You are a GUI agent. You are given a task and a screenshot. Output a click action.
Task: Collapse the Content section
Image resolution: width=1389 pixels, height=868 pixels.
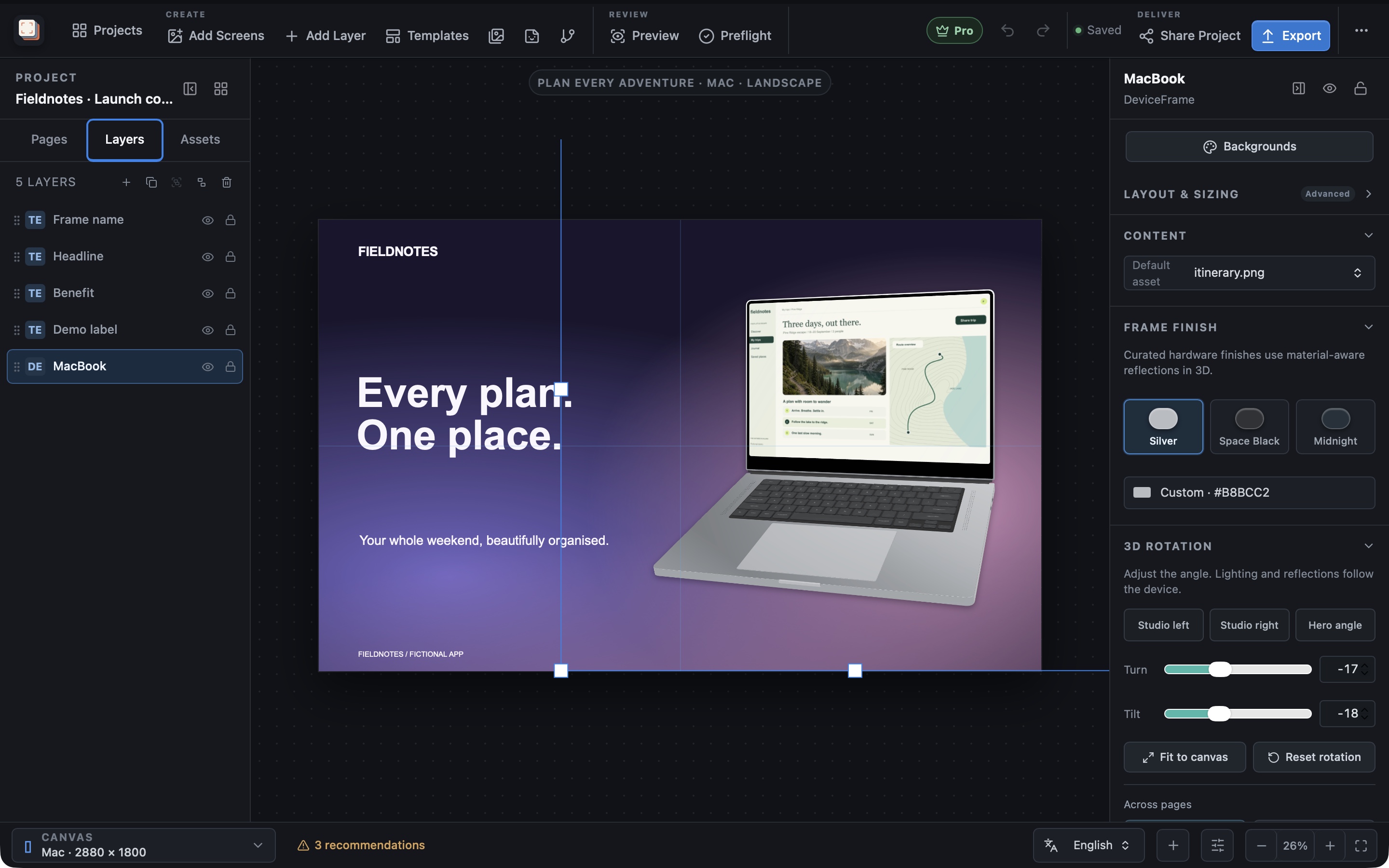1368,235
